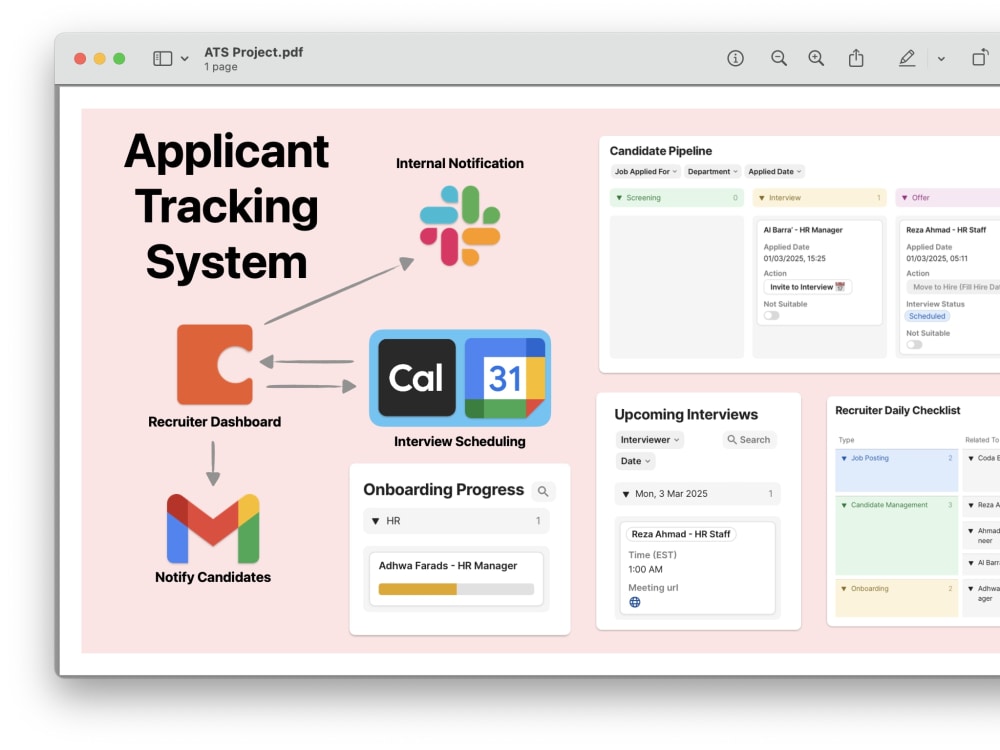Screen dimensions: 1000x750
Task: Zoom in on the PDF page
Action: [x=816, y=59]
